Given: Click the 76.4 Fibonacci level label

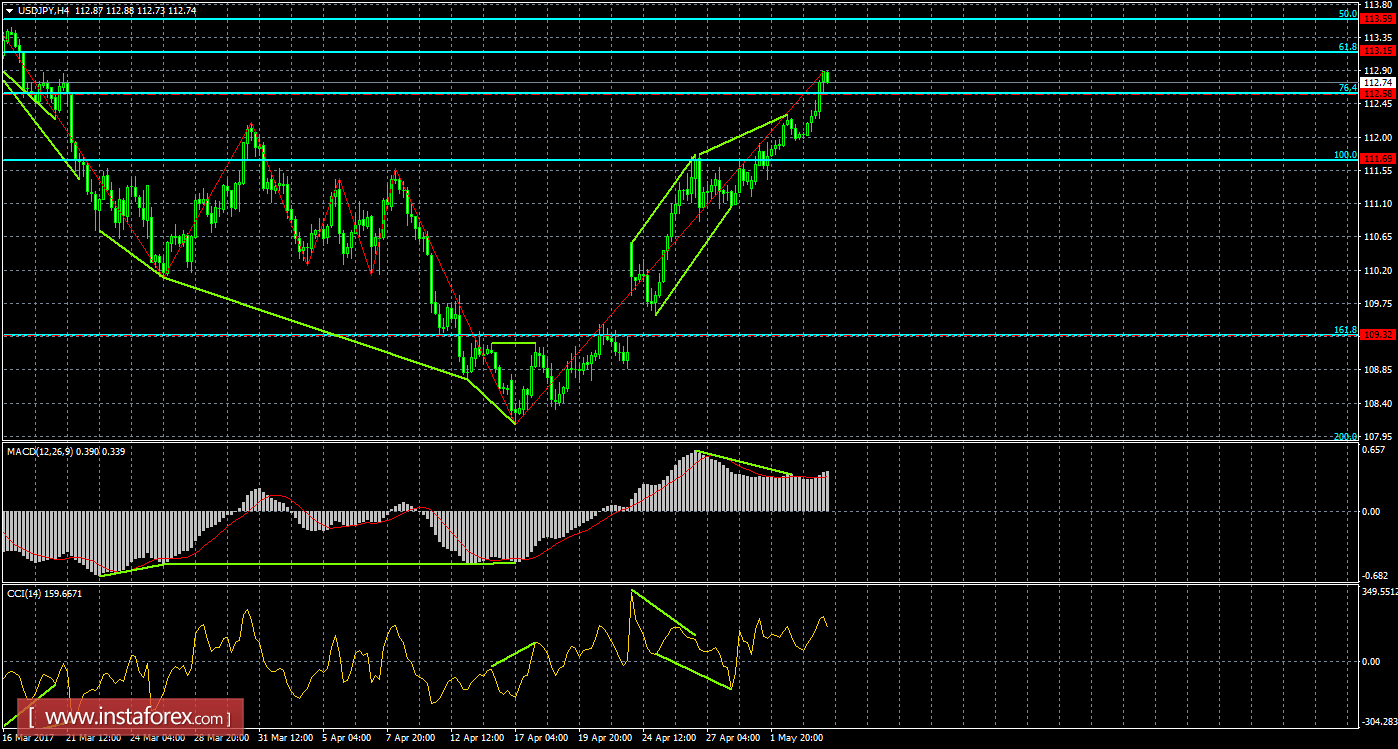Looking at the screenshot, I should coord(1346,88).
